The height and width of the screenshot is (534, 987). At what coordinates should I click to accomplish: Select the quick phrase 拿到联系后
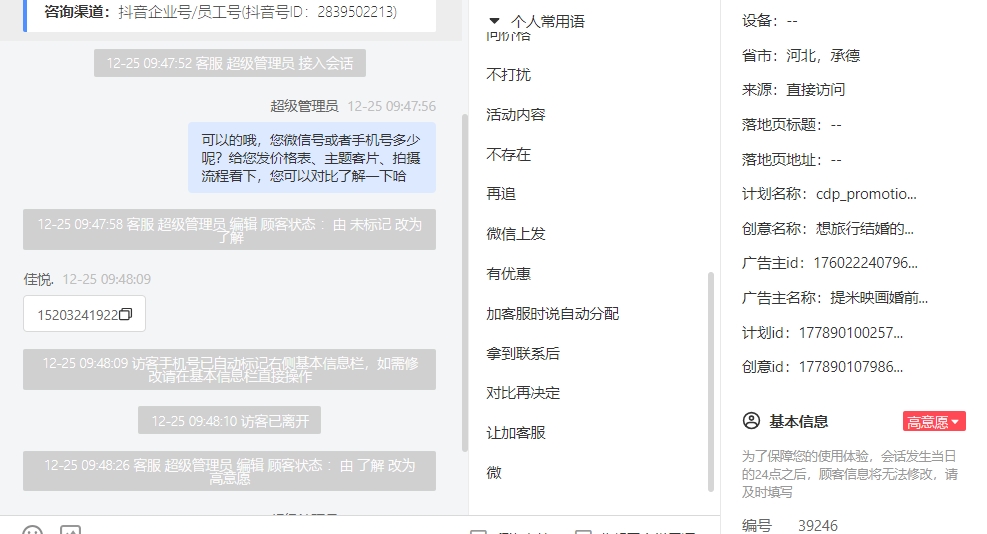tap(523, 353)
